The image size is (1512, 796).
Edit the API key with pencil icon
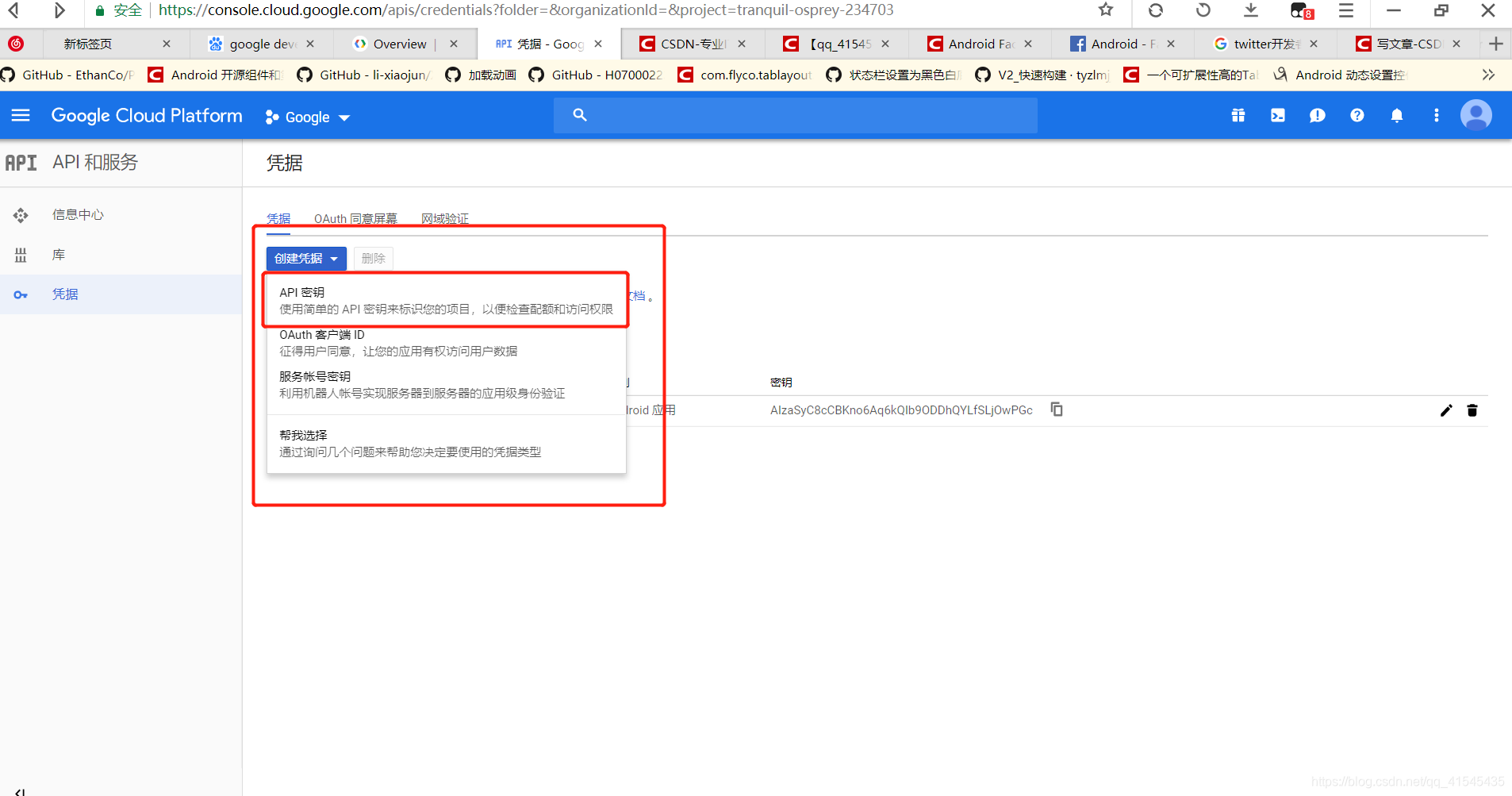click(1446, 410)
